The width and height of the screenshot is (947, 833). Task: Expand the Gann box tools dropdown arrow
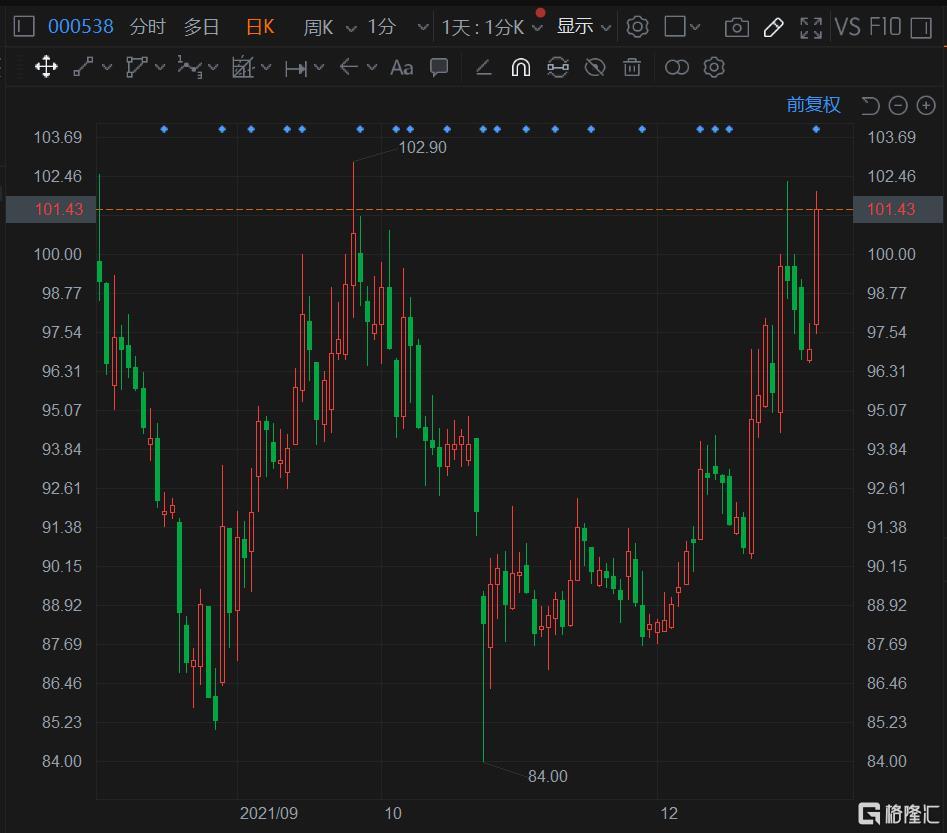266,67
